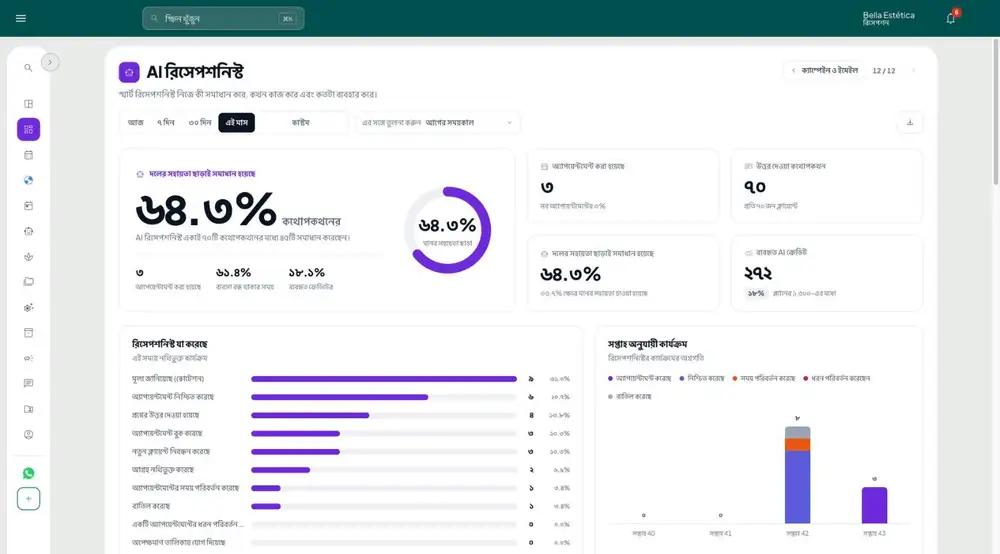Click the resolution card showing ৬৪.৩%

tap(623, 273)
